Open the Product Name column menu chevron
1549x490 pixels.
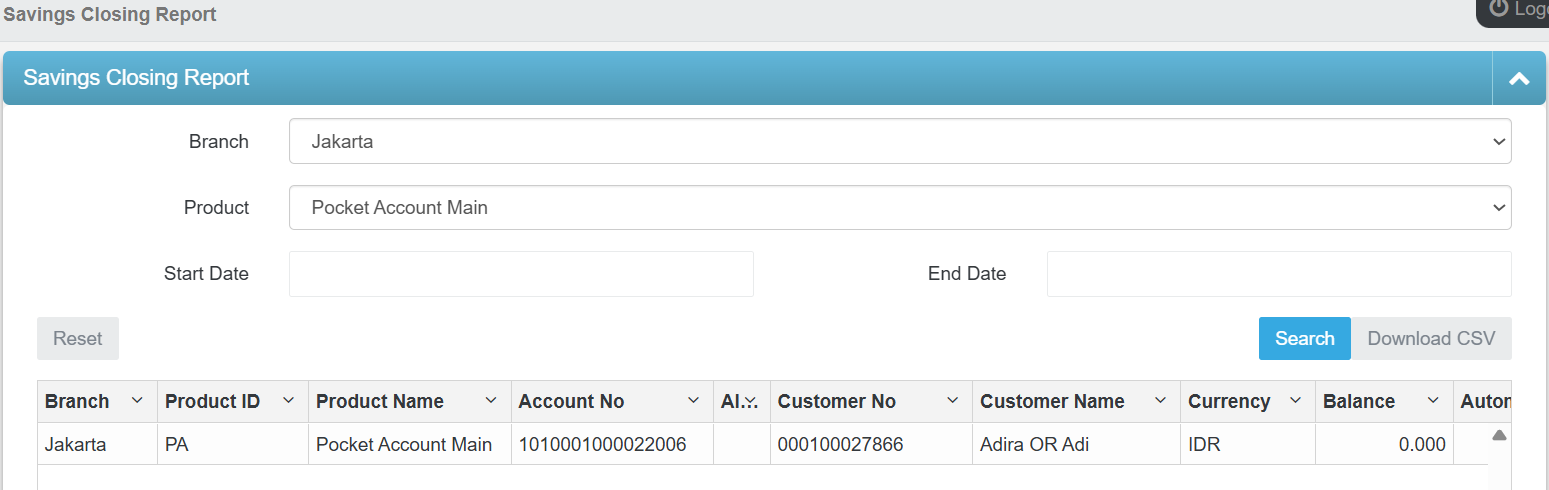(491, 401)
